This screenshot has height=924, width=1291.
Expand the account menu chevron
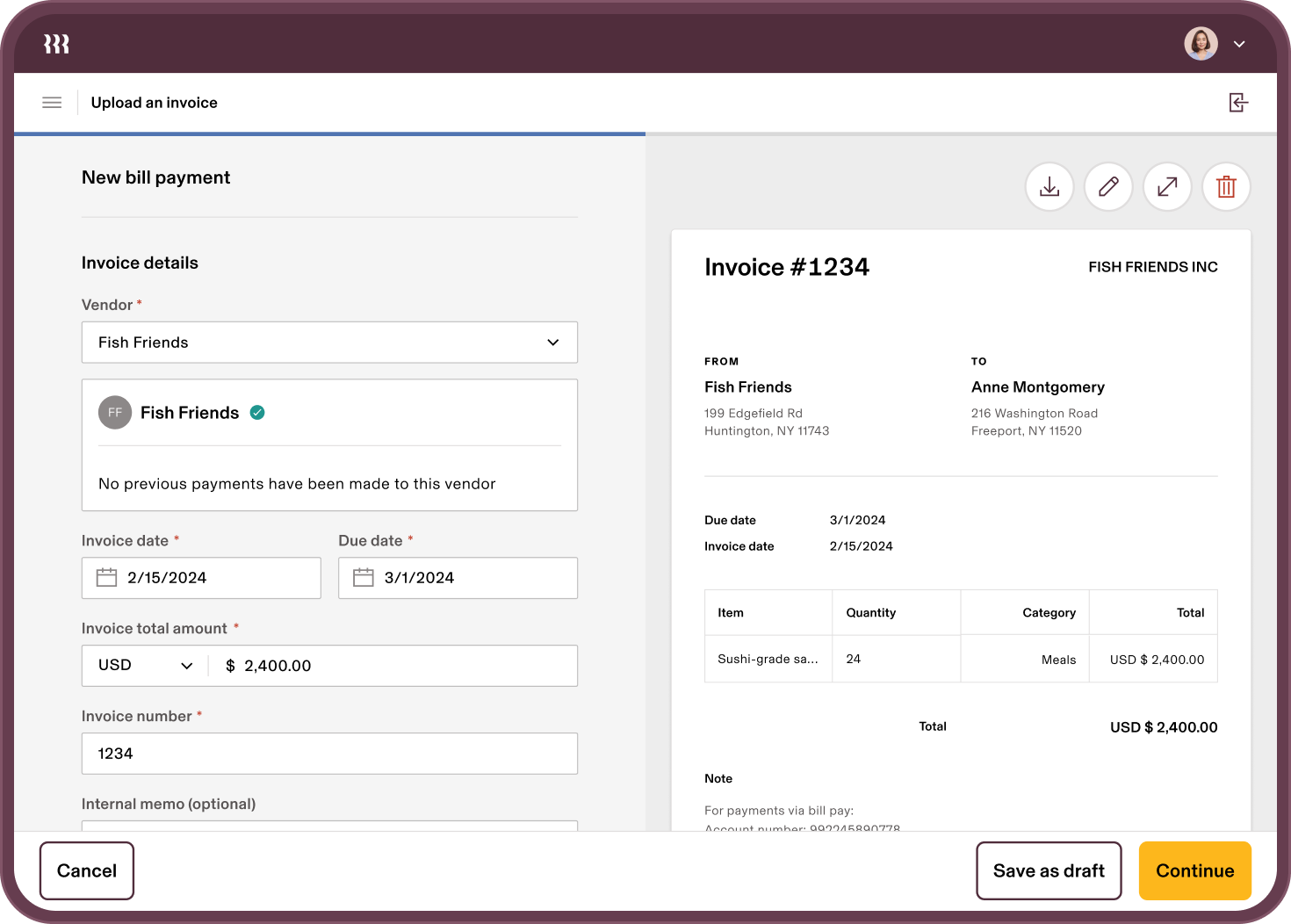1239,44
